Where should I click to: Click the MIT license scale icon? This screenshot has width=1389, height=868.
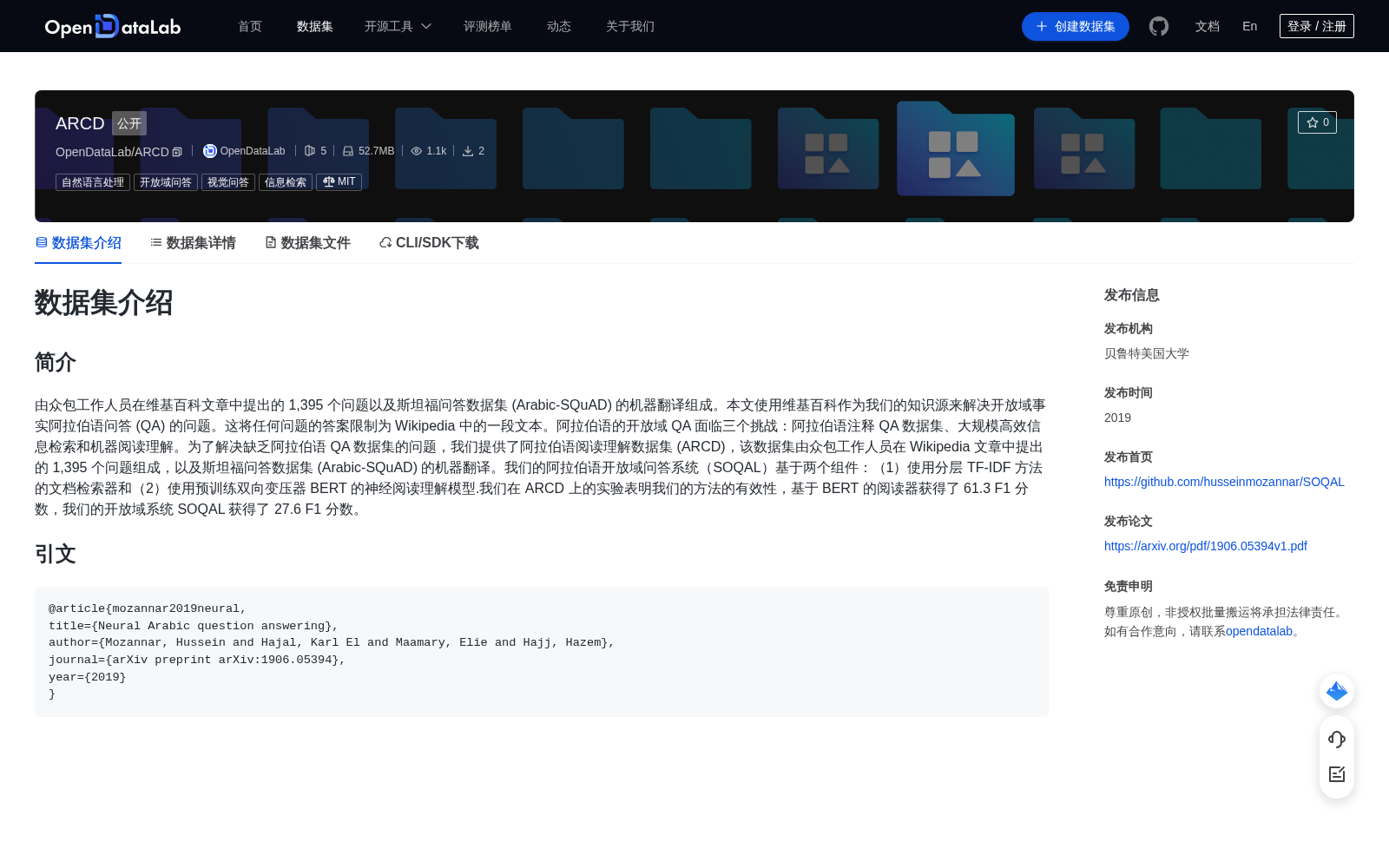point(329,181)
